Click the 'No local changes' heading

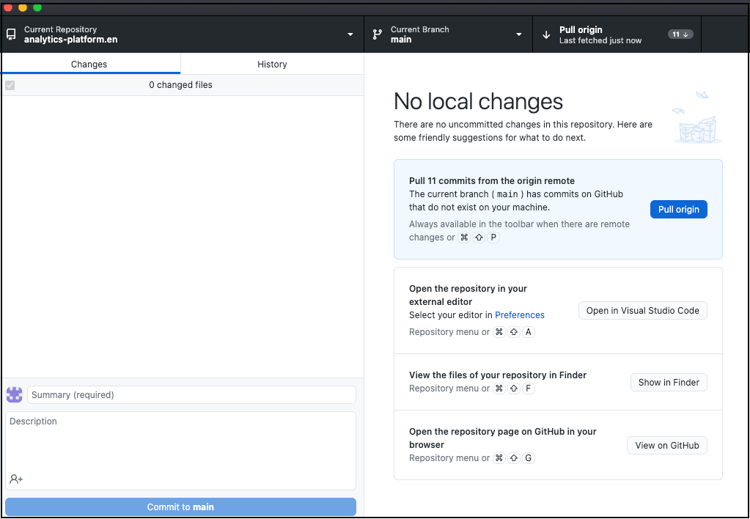click(478, 101)
